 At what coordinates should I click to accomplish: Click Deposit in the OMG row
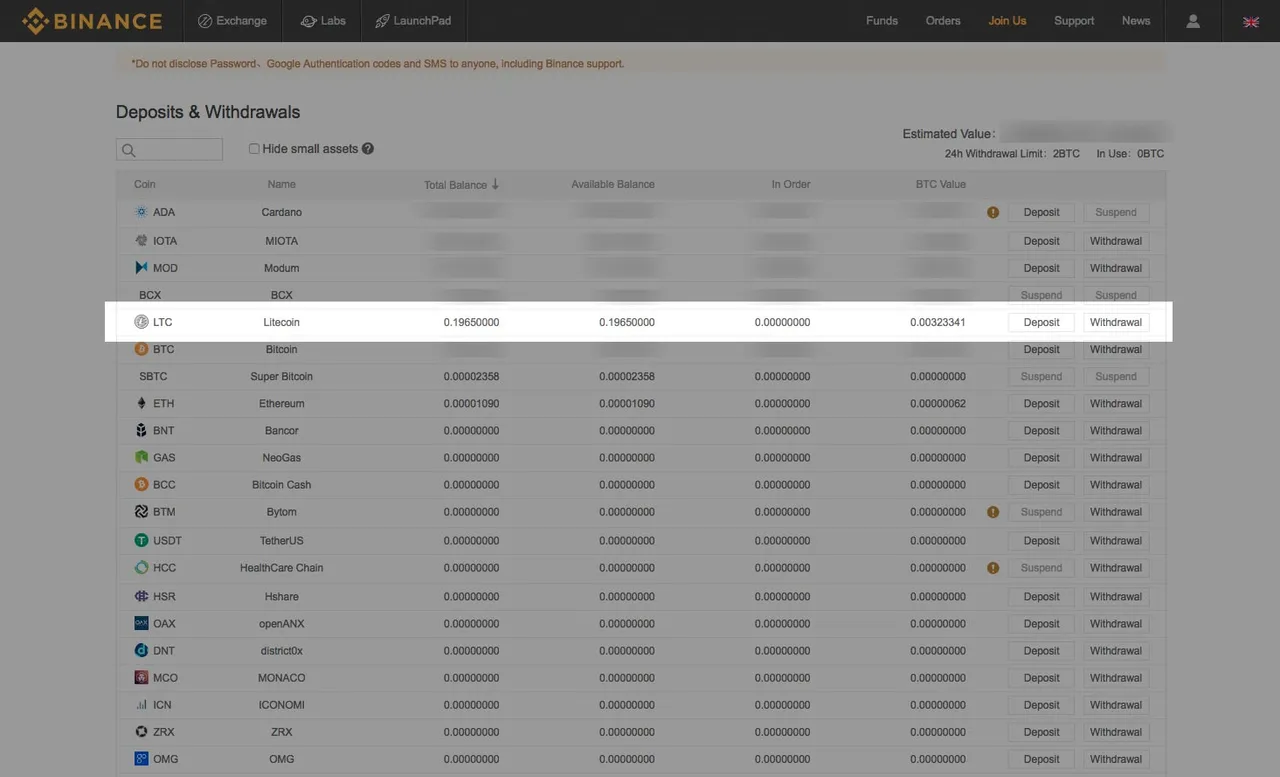pos(1041,759)
